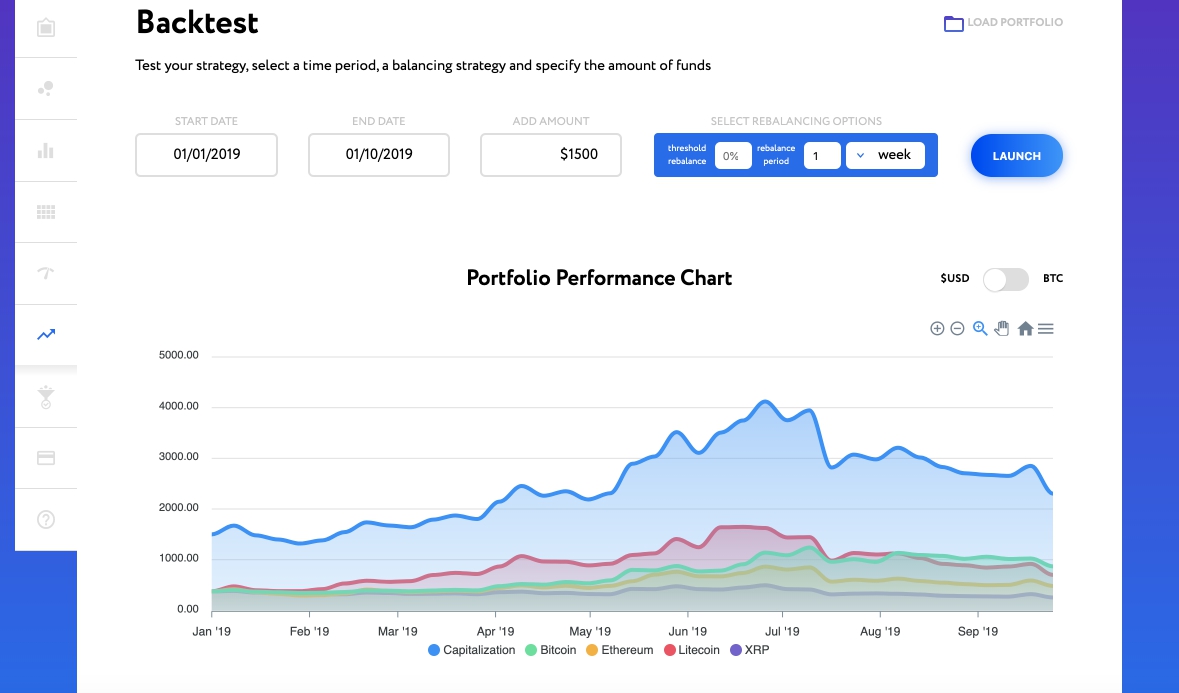Viewport: 1179px width, 693px height.
Task: Click the chart zoom in icon
Action: pyautogui.click(x=937, y=328)
